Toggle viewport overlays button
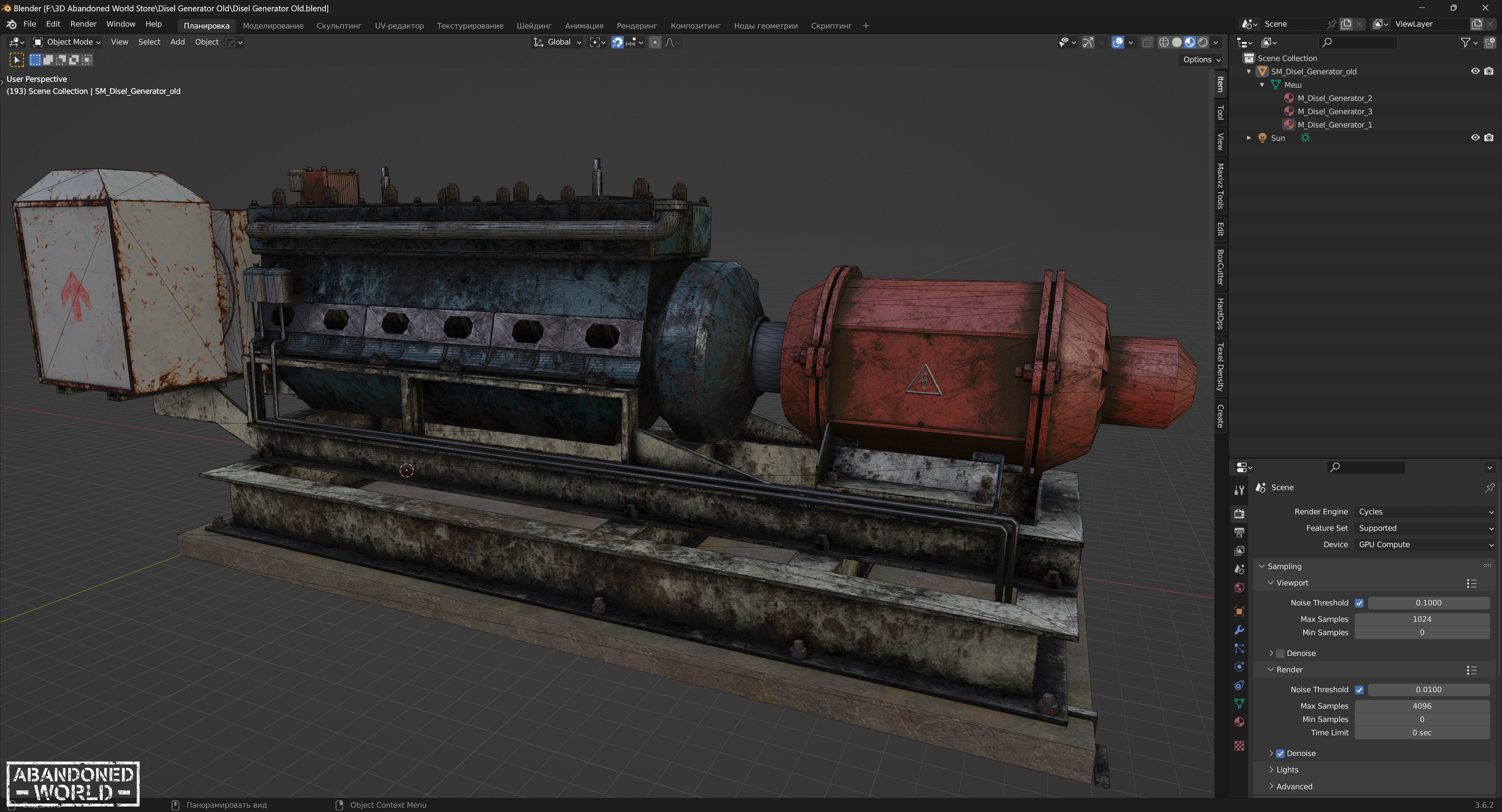 pos(1117,43)
